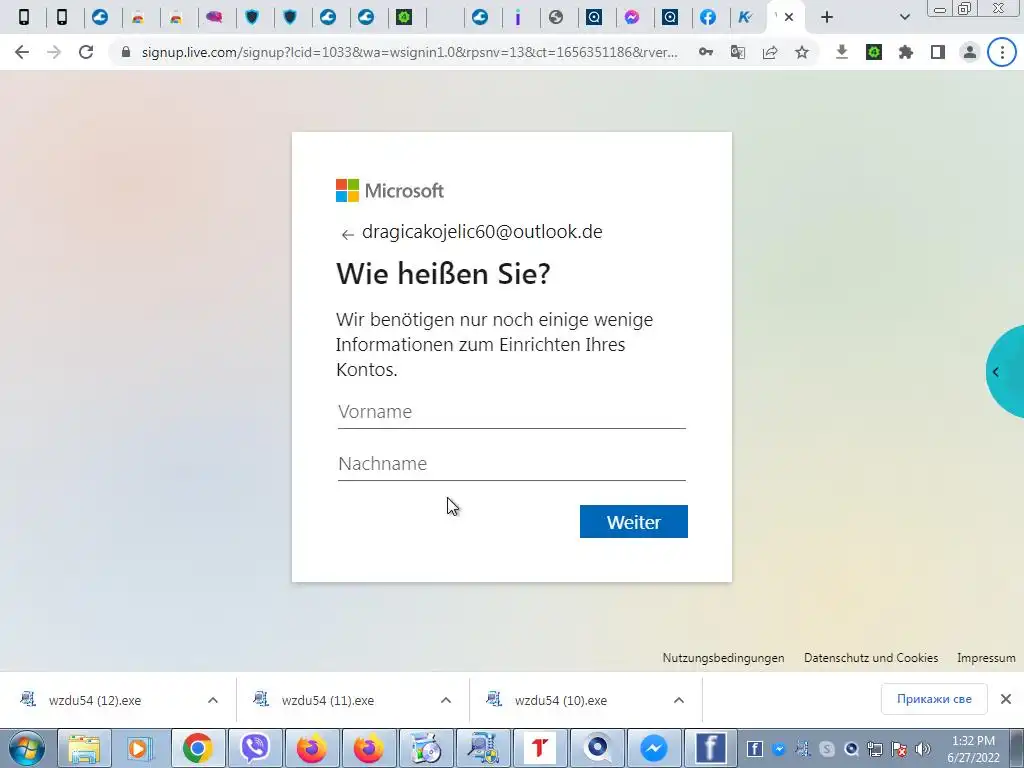Image resolution: width=1024 pixels, height=768 pixels.
Task: Open the green gear extension in toolbar
Action: 874,52
